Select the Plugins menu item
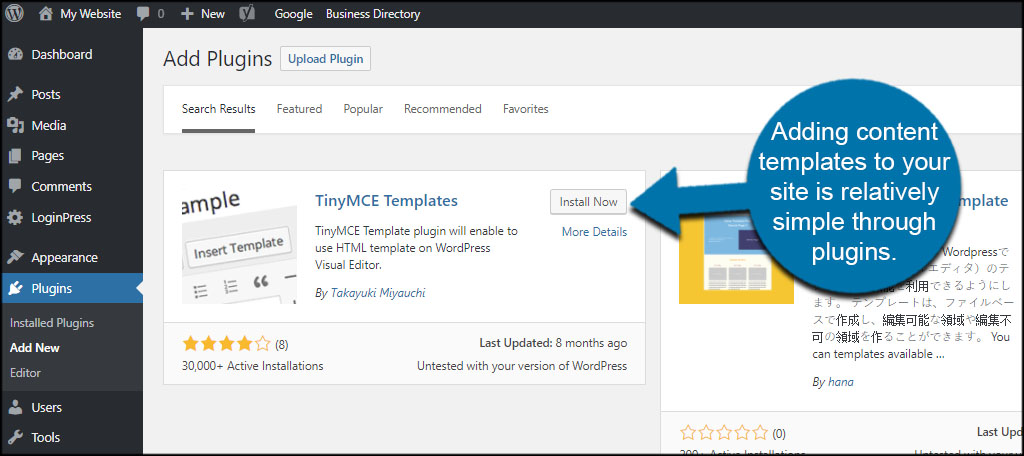 click(x=52, y=288)
